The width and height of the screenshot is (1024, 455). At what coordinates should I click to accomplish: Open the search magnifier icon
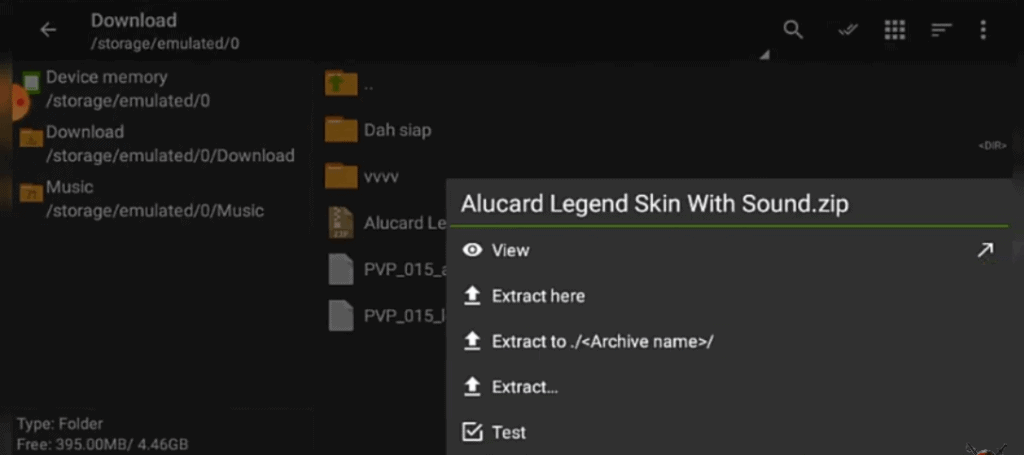click(x=793, y=30)
